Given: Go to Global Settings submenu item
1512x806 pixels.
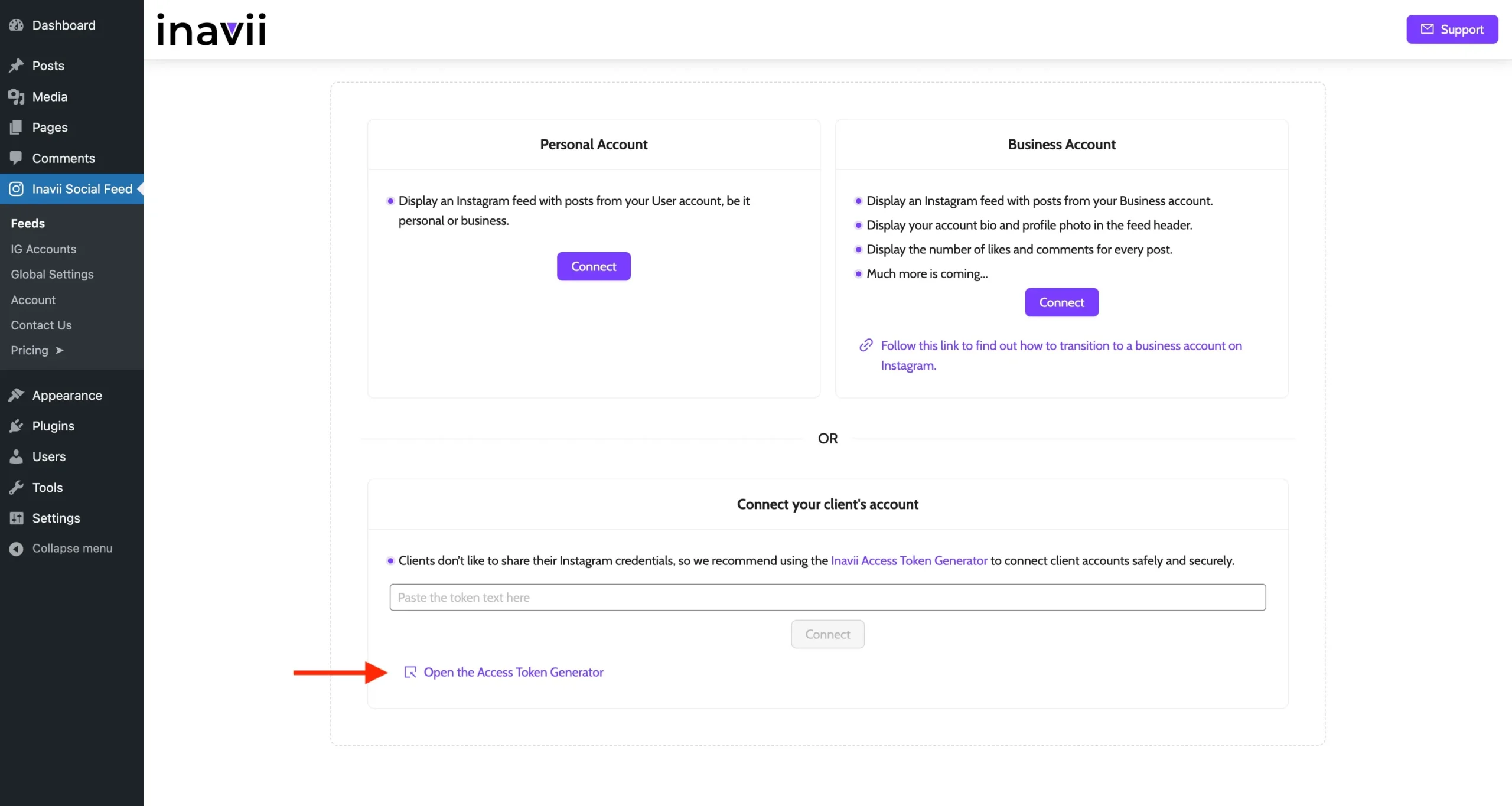Looking at the screenshot, I should tap(52, 275).
